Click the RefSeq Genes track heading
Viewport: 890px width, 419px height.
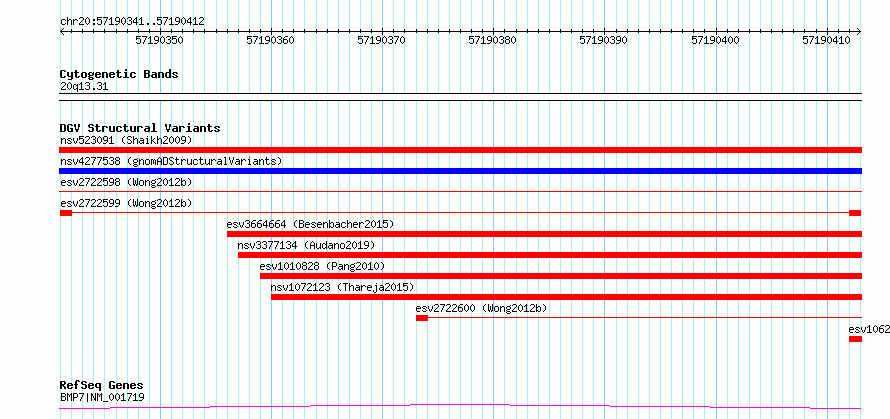click(x=102, y=386)
